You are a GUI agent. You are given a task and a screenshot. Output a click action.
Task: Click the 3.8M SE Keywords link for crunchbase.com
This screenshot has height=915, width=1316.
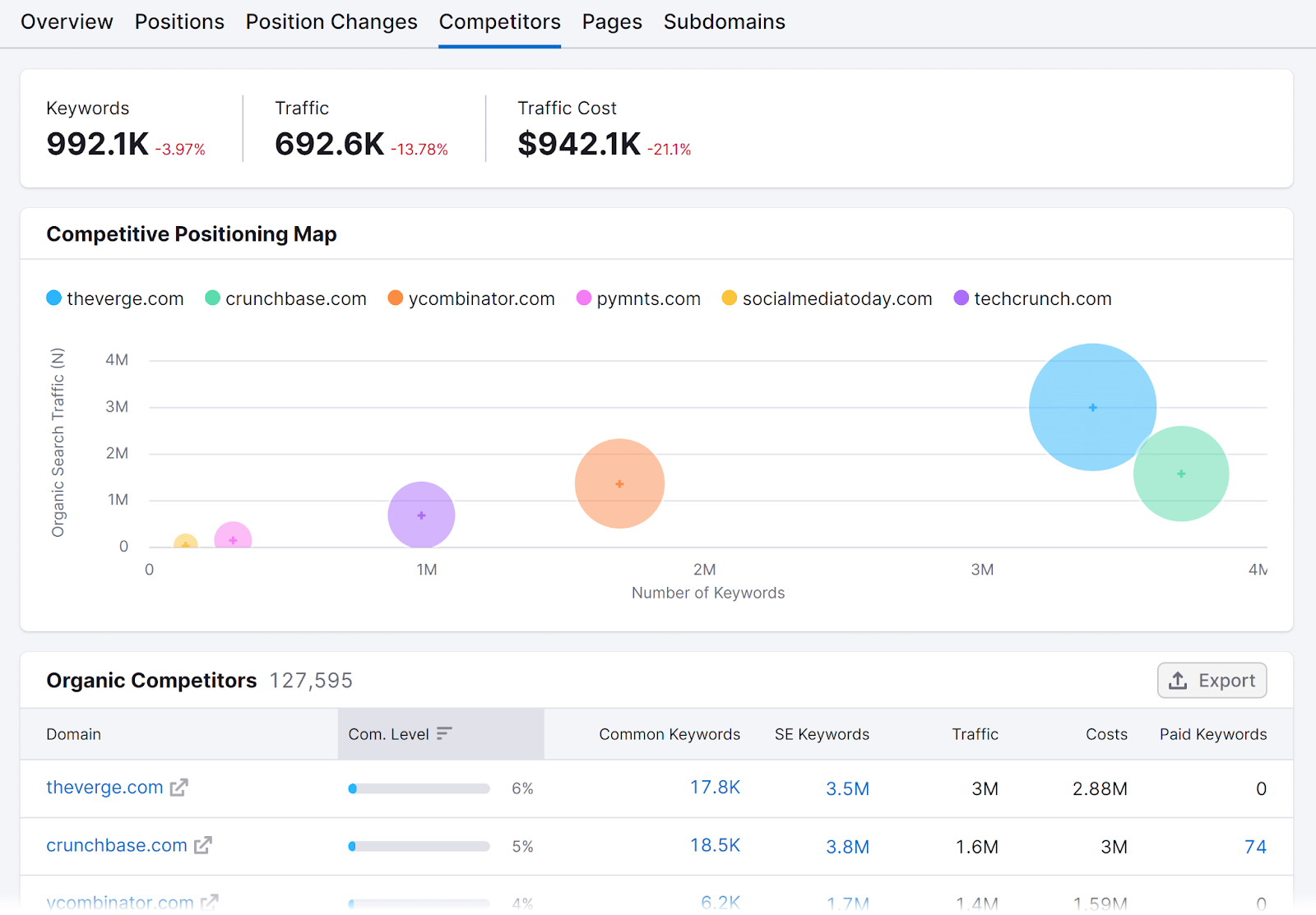(x=847, y=845)
